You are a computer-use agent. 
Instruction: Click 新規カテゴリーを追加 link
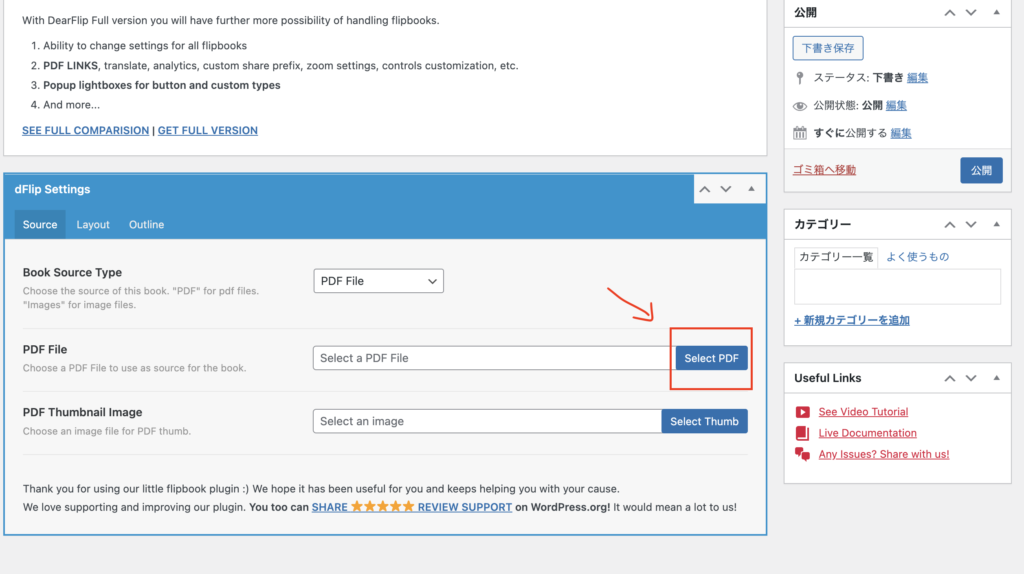pos(852,321)
